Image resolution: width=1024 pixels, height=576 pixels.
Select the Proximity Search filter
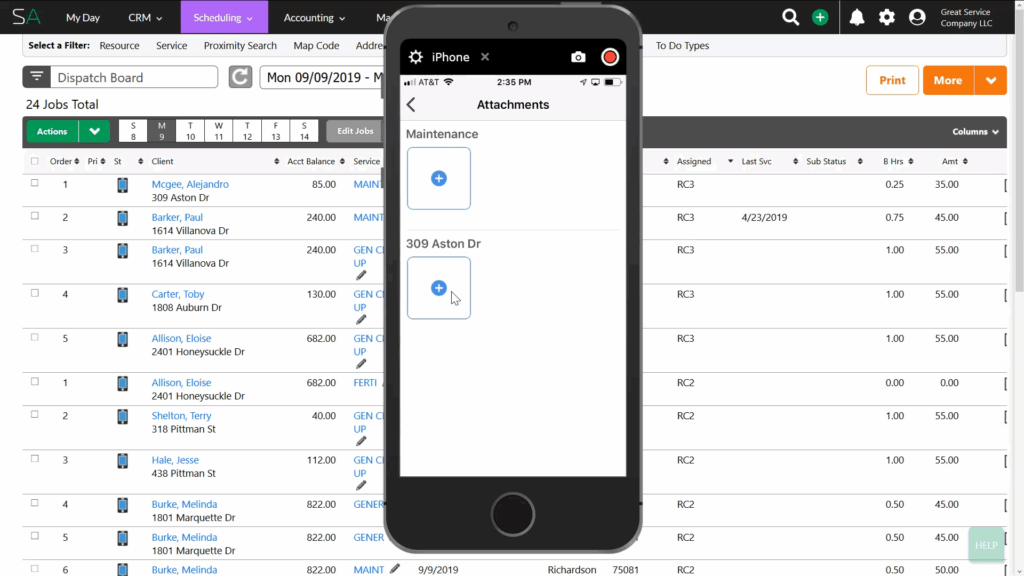(240, 46)
